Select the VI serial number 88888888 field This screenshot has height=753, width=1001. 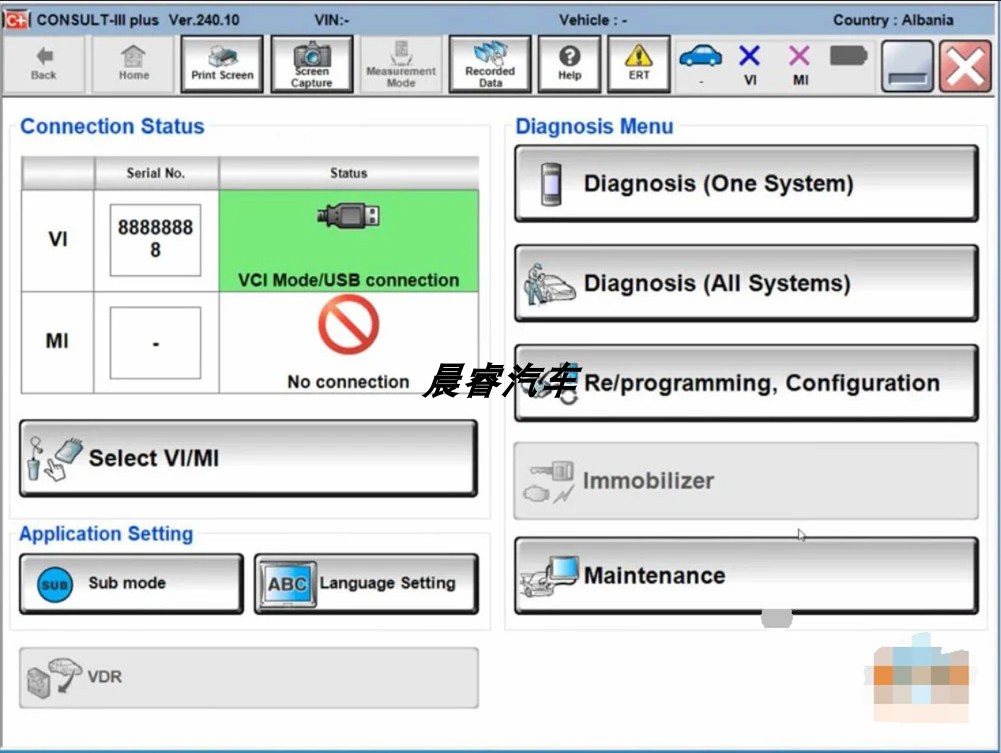point(155,240)
